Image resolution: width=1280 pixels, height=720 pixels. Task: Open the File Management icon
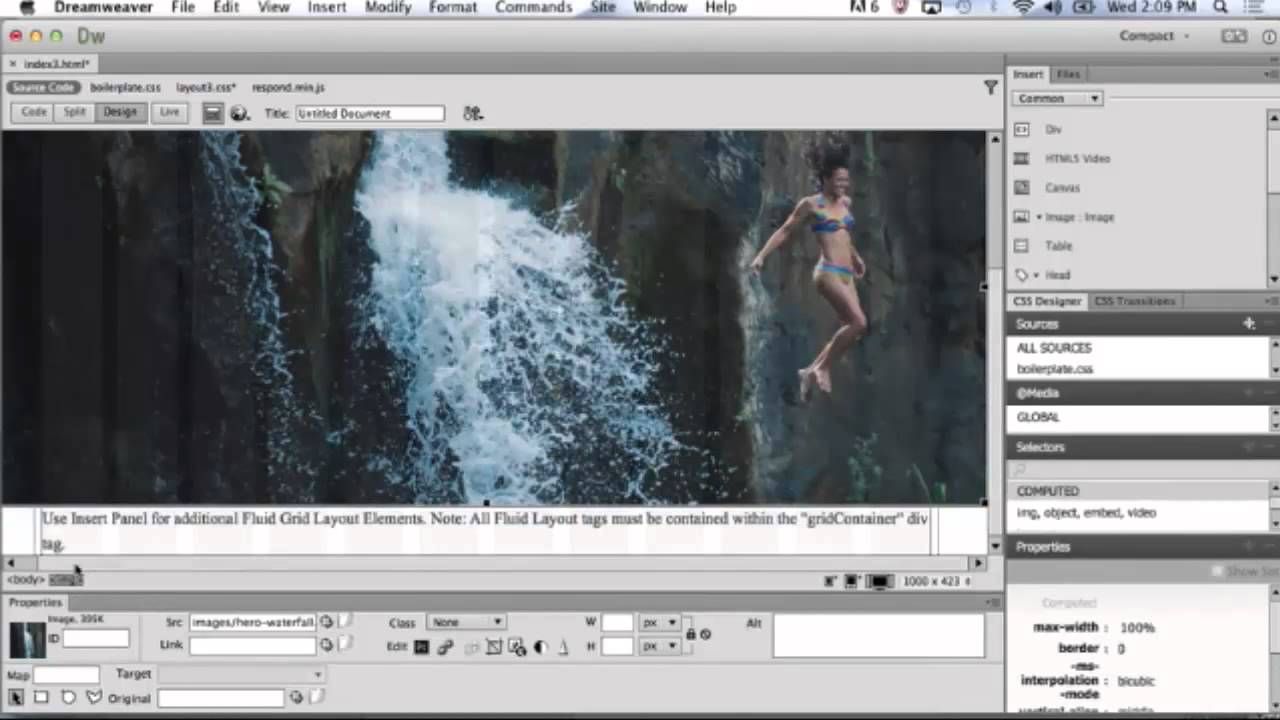[x=473, y=114]
